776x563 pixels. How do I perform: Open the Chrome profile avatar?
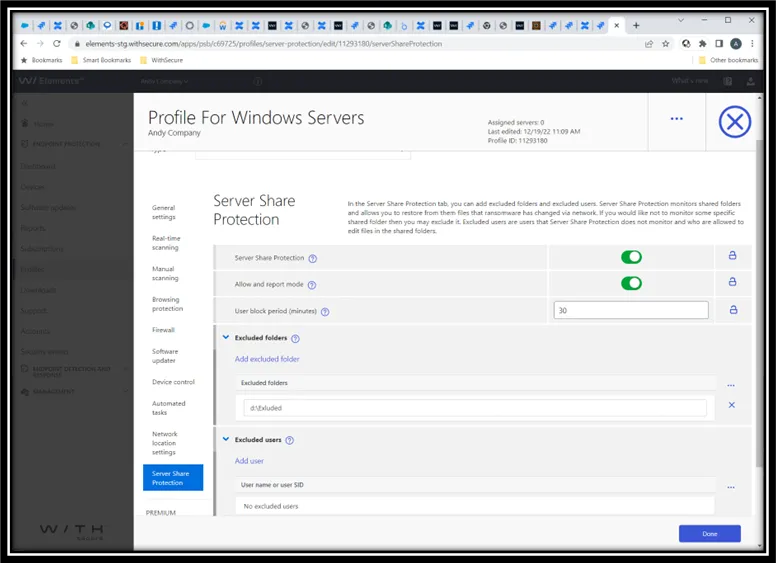pos(736,44)
